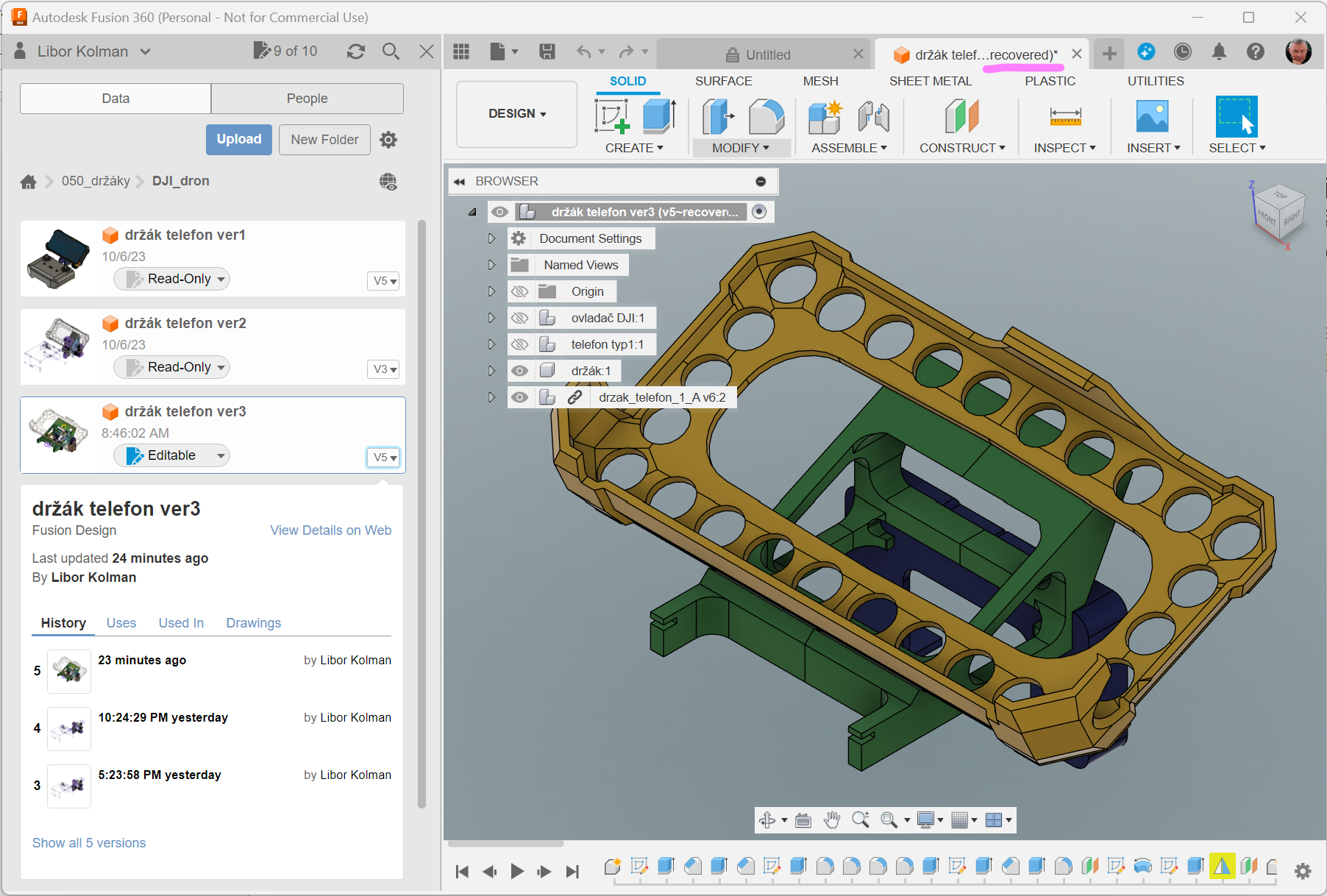The height and width of the screenshot is (896, 1327).
Task: Show the hidden Origin folder
Action: tap(519, 292)
